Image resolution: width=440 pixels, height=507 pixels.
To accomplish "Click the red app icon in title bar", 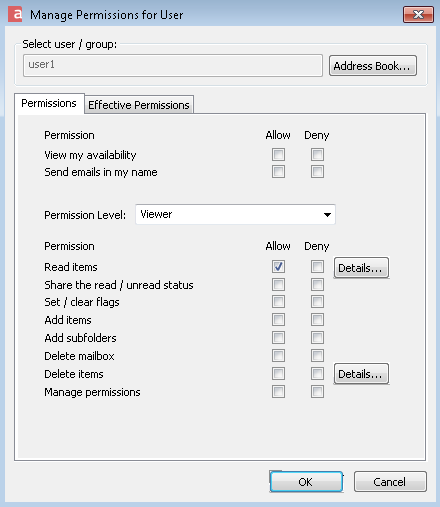I will click(15, 14).
